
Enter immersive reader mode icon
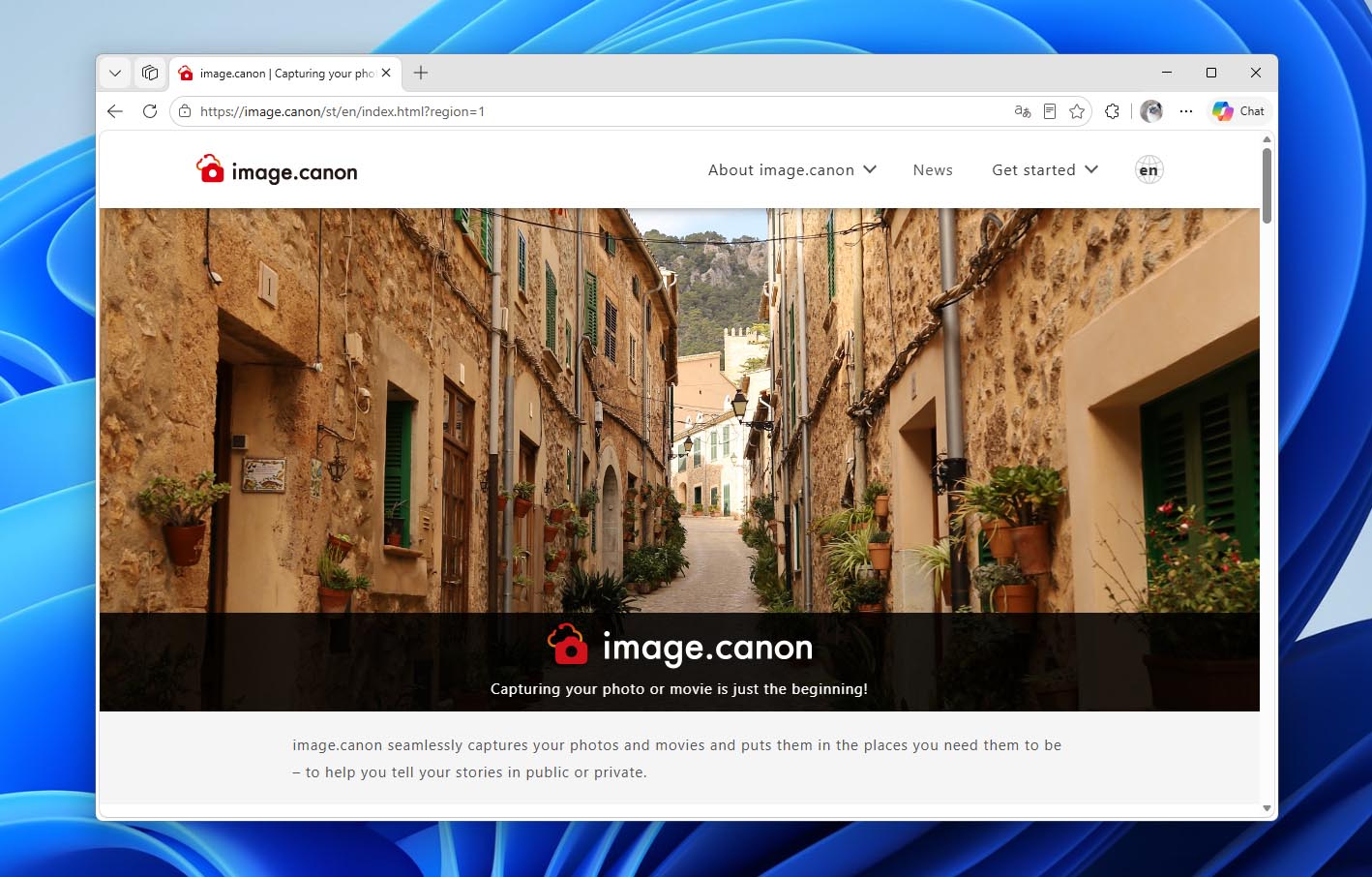click(1050, 111)
